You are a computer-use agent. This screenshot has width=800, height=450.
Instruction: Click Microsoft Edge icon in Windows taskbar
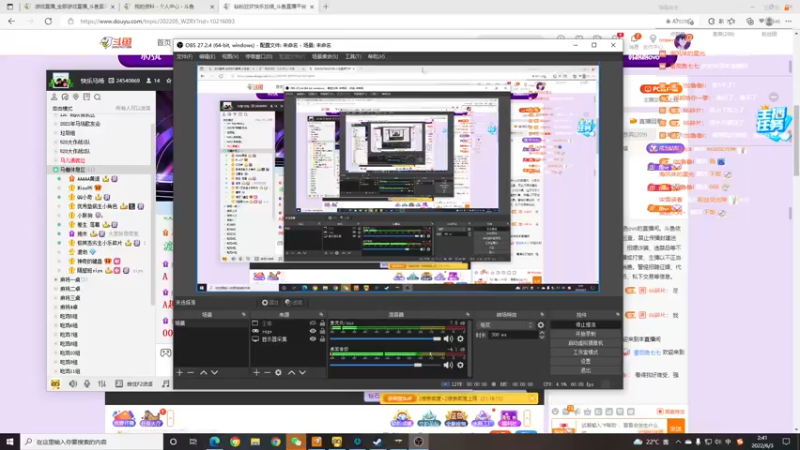point(214,442)
